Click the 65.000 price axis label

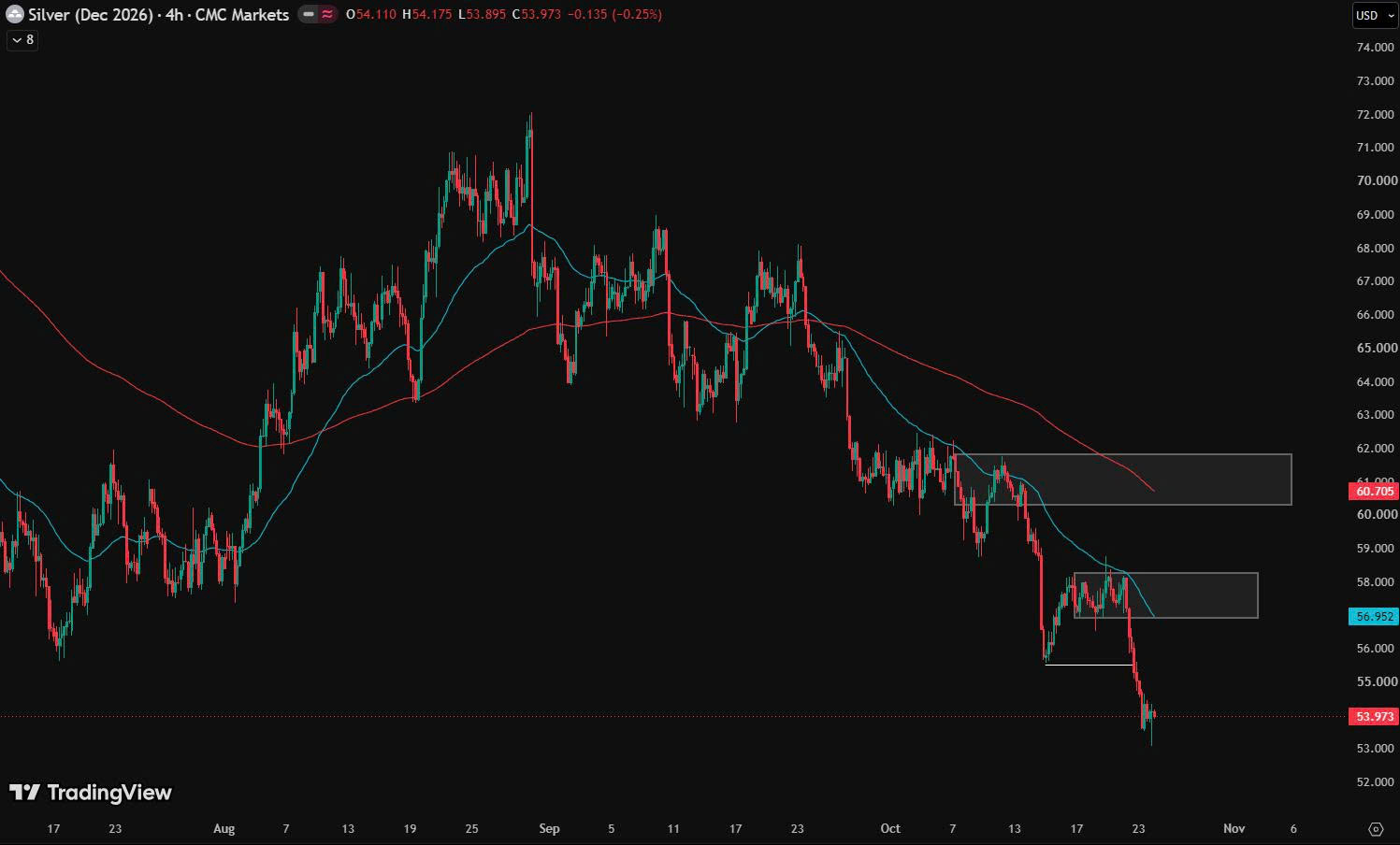point(1376,348)
